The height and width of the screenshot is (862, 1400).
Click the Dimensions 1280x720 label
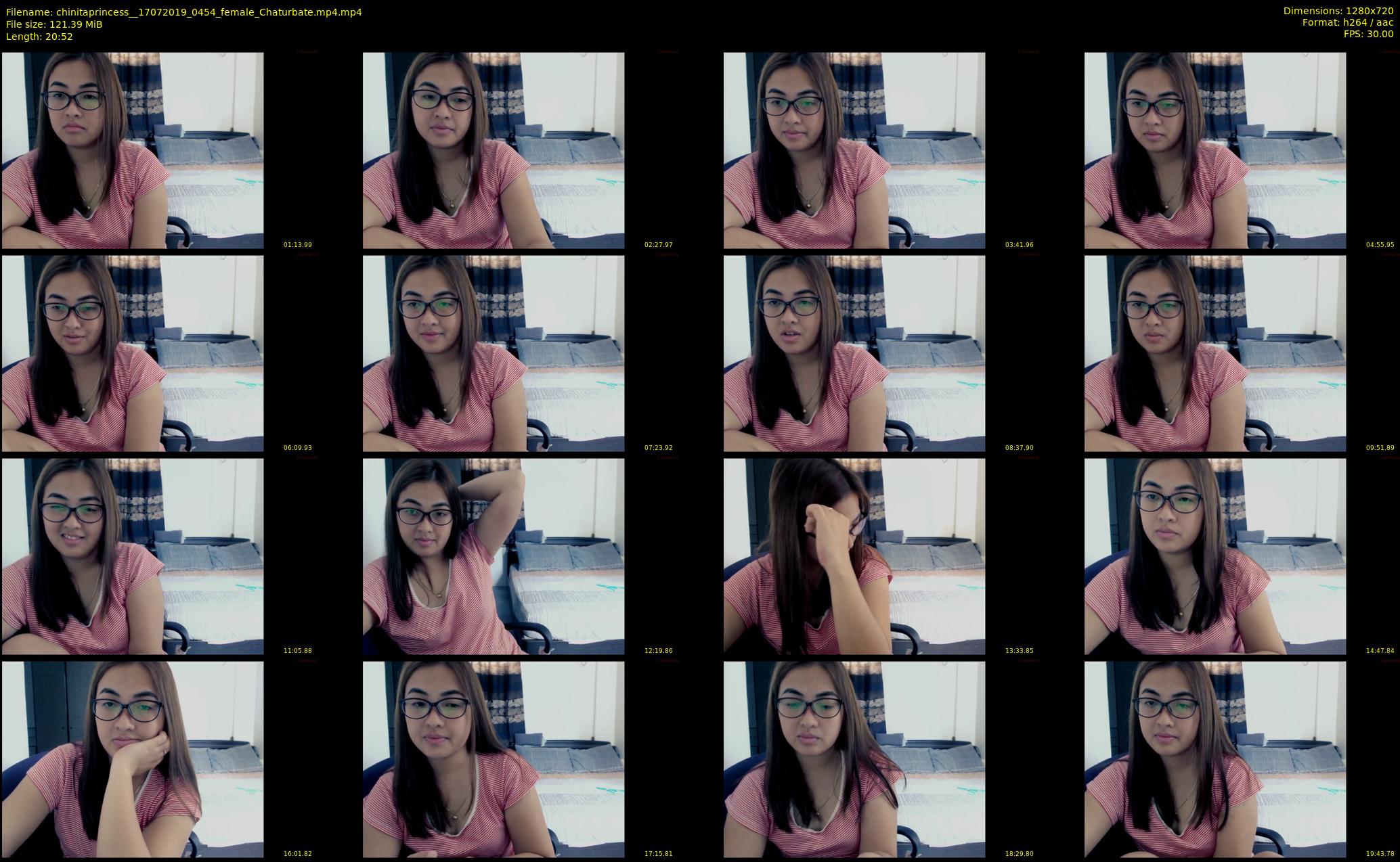pyautogui.click(x=1338, y=11)
